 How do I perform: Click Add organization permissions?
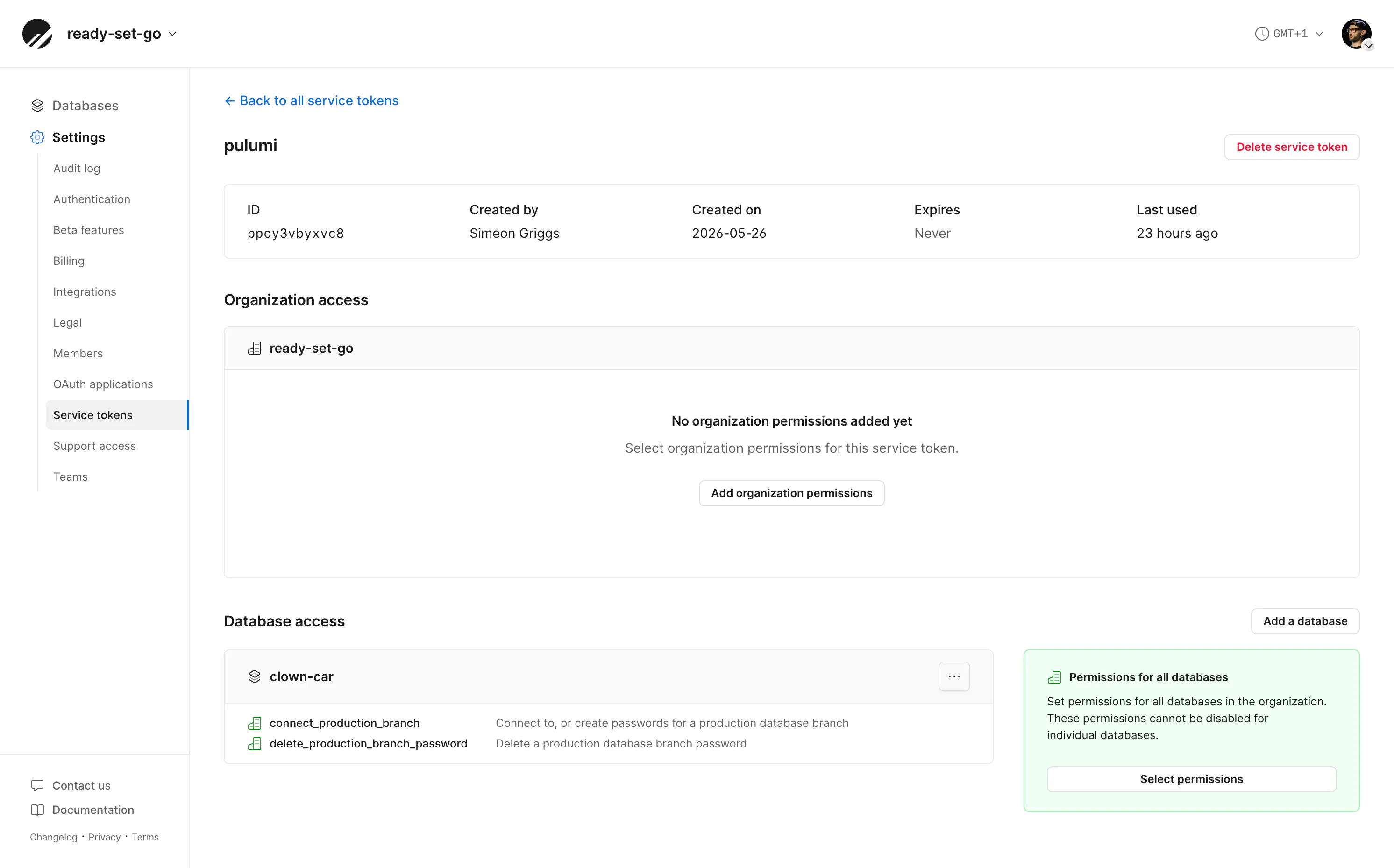[791, 493]
